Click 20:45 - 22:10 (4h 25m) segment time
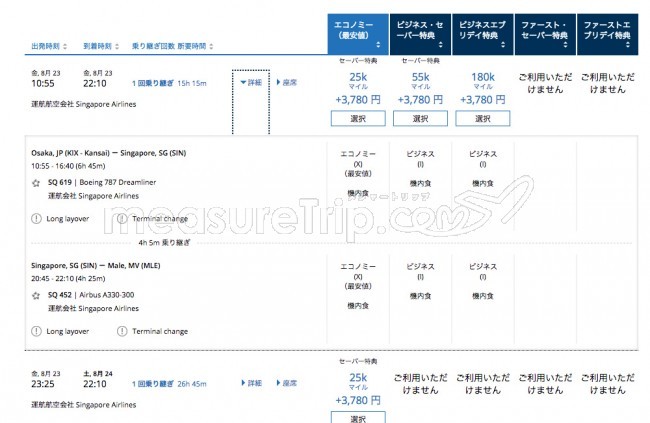 coord(68,278)
